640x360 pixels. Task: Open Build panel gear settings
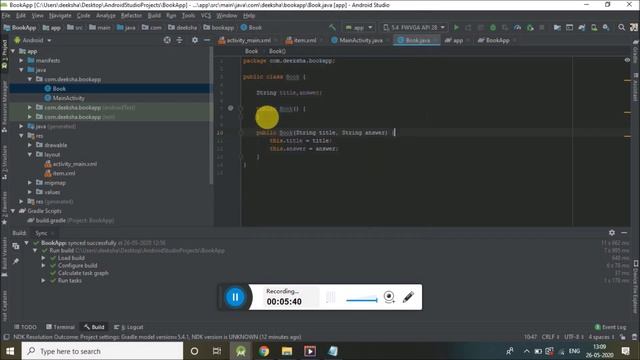point(611,233)
